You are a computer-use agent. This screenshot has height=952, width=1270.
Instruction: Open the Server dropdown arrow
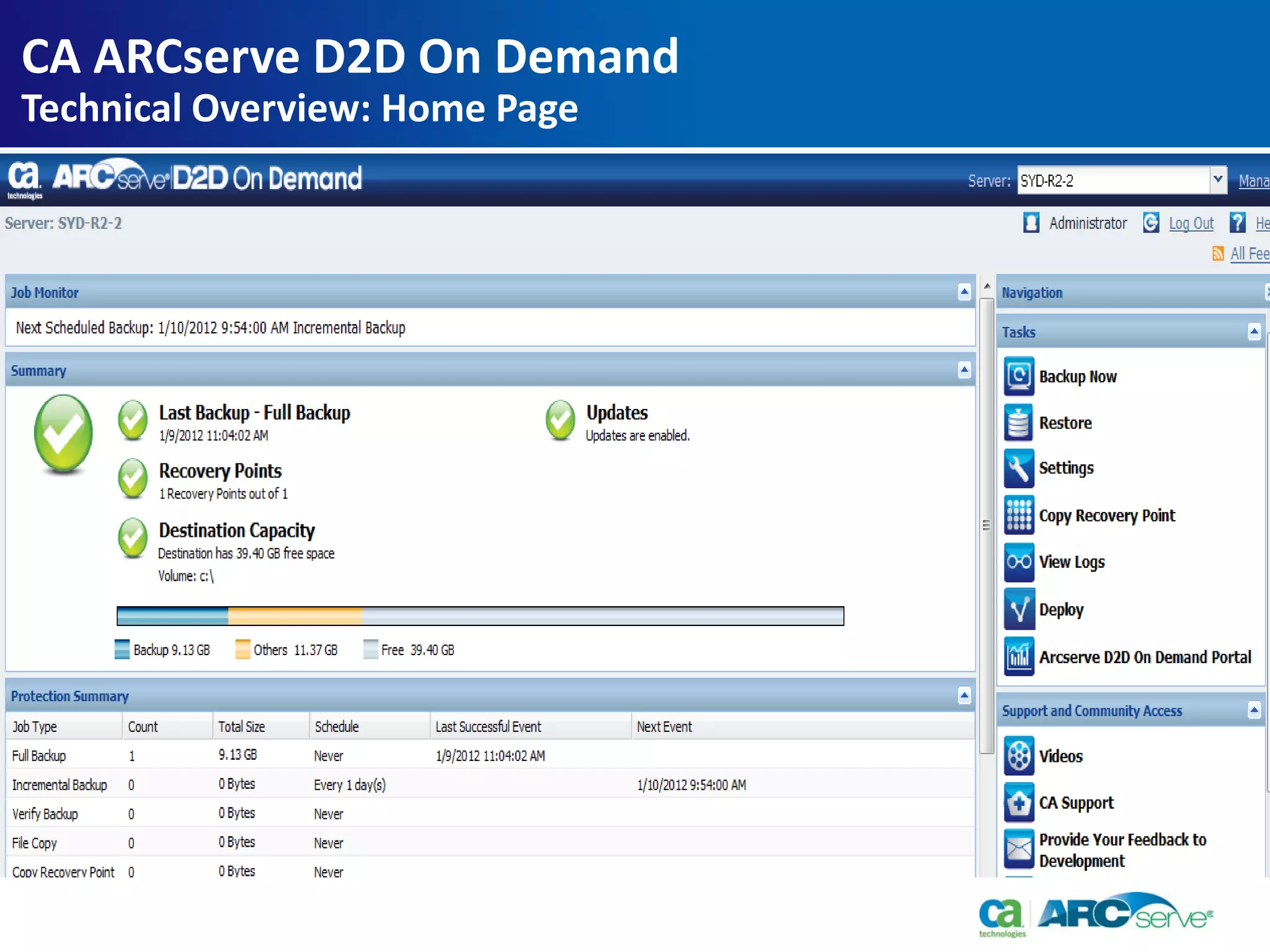[x=1218, y=180]
